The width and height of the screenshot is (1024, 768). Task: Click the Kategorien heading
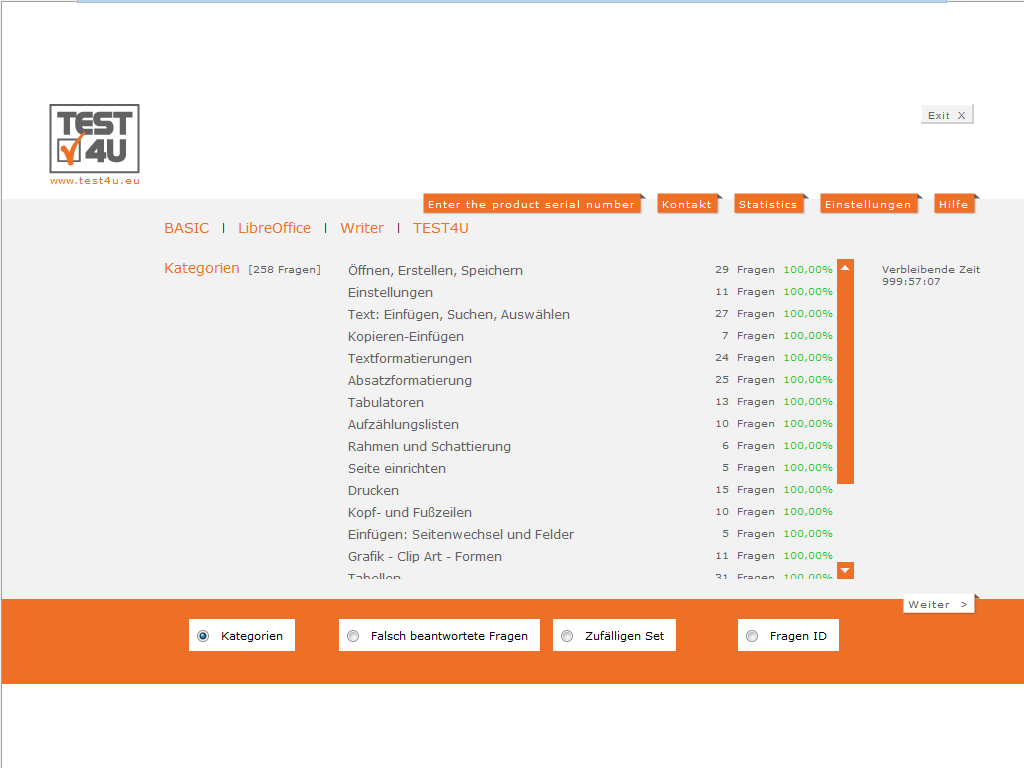(202, 268)
